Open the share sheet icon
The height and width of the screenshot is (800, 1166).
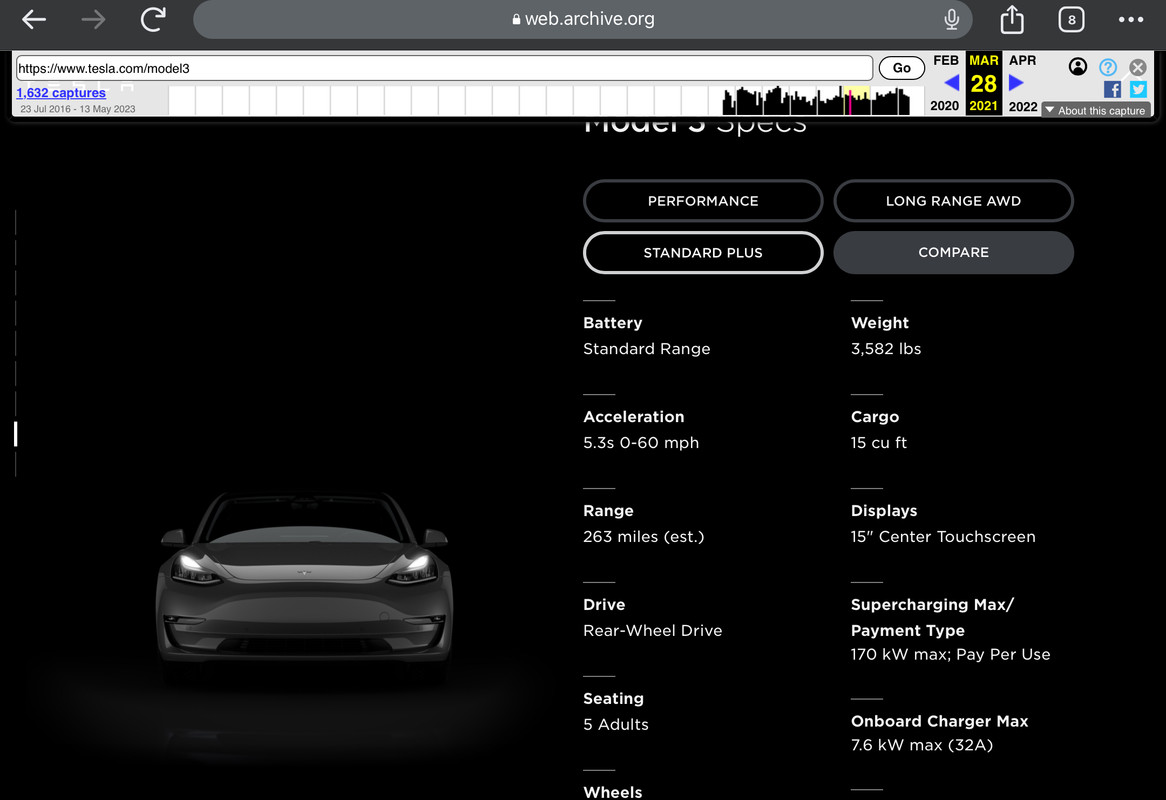1011,19
